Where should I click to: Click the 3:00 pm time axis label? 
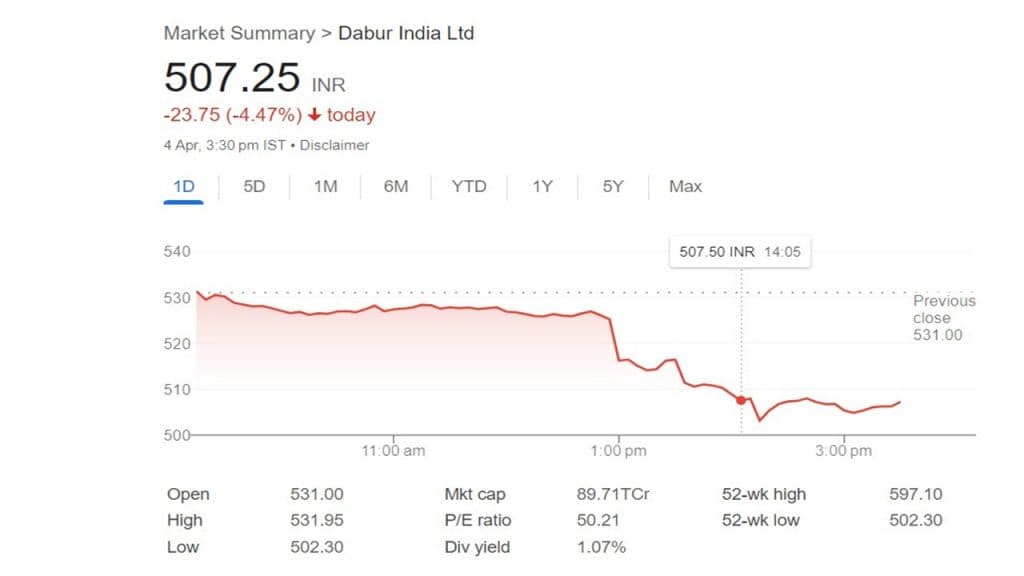click(843, 451)
